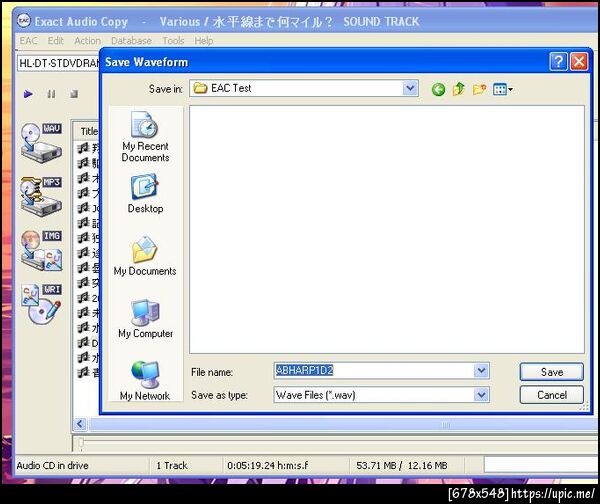Click the first track music note icon
This screenshot has width=600, height=504.
pyautogui.click(x=83, y=147)
